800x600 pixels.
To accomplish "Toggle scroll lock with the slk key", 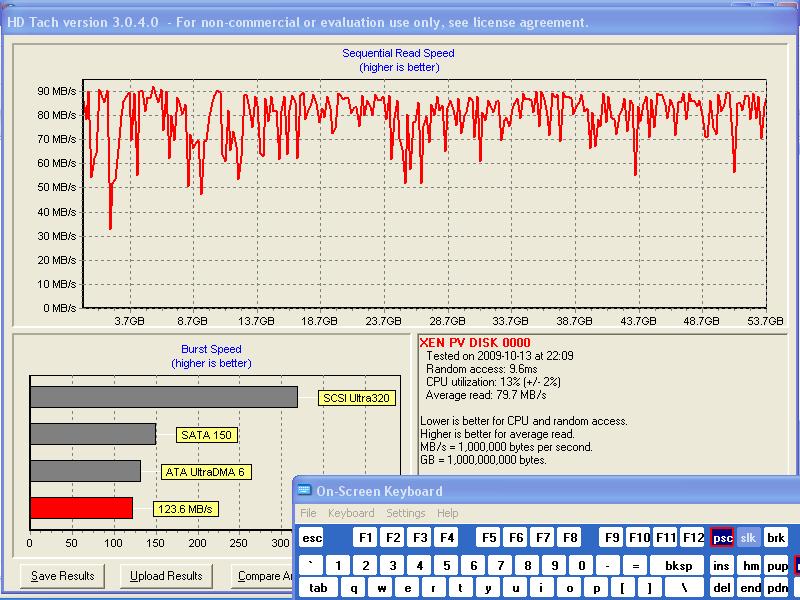I will (749, 538).
